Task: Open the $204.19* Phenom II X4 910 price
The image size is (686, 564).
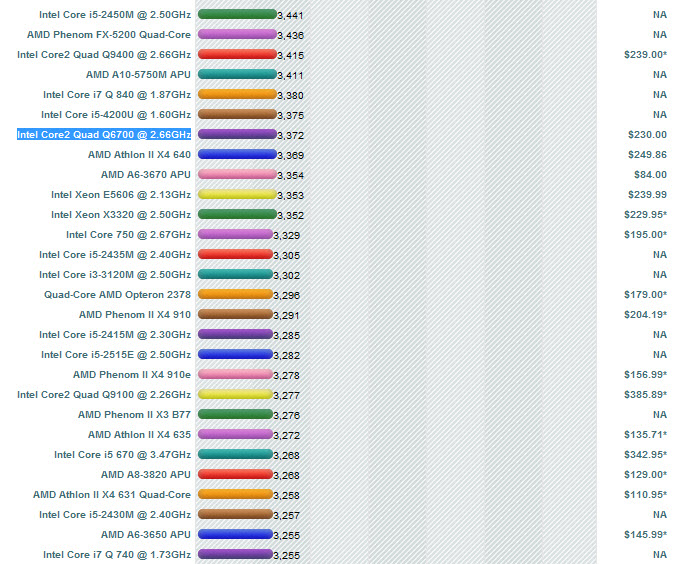Action: pyautogui.click(x=645, y=315)
